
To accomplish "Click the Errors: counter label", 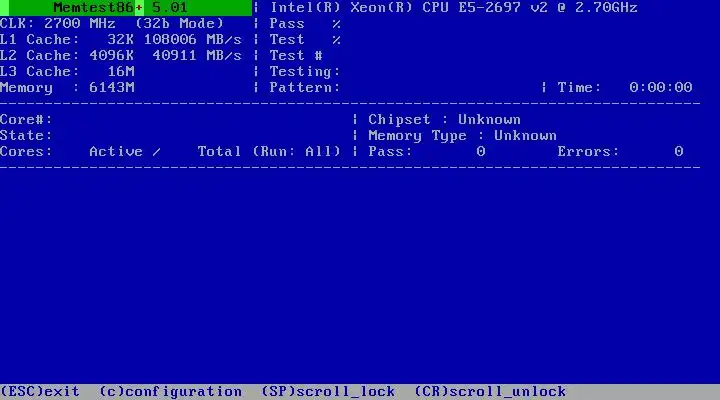I will [x=588, y=152].
